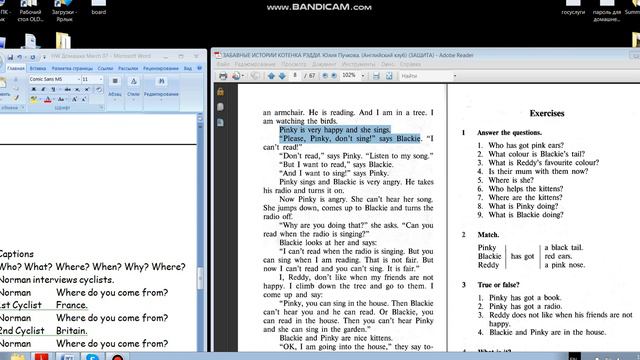Click the Skype icon in the taskbar
The height and width of the screenshot is (360, 640).
[x=92, y=356]
